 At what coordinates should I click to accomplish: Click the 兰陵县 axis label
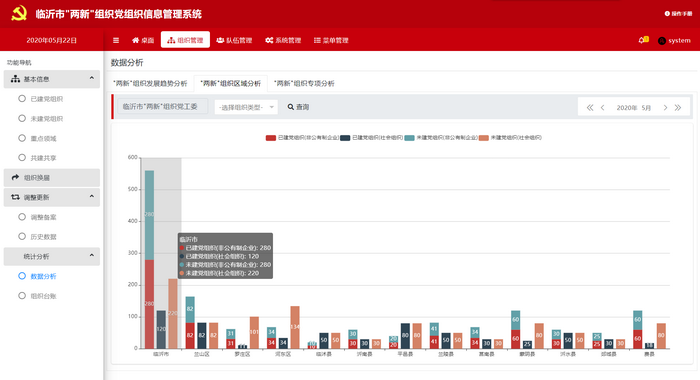click(x=446, y=354)
